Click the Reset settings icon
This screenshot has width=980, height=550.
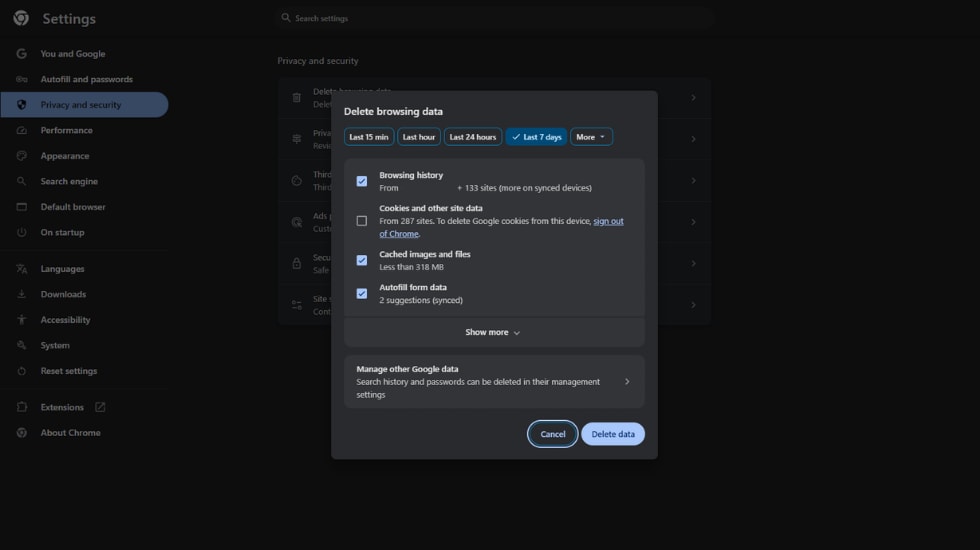pyautogui.click(x=21, y=371)
